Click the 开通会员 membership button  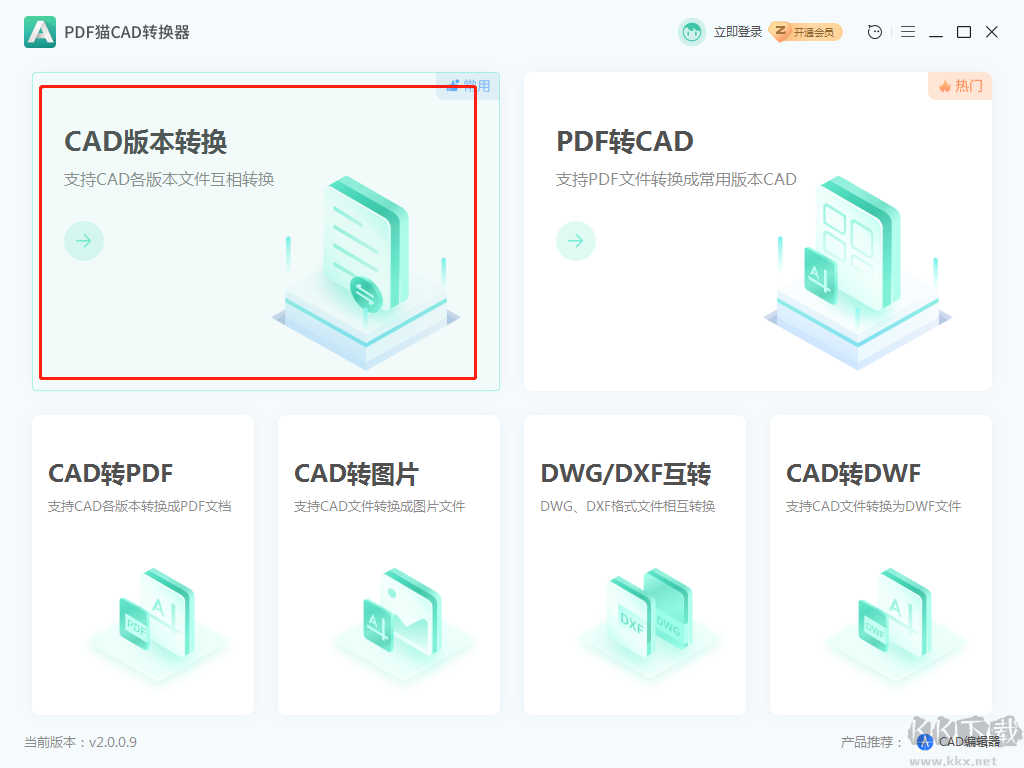click(x=807, y=32)
